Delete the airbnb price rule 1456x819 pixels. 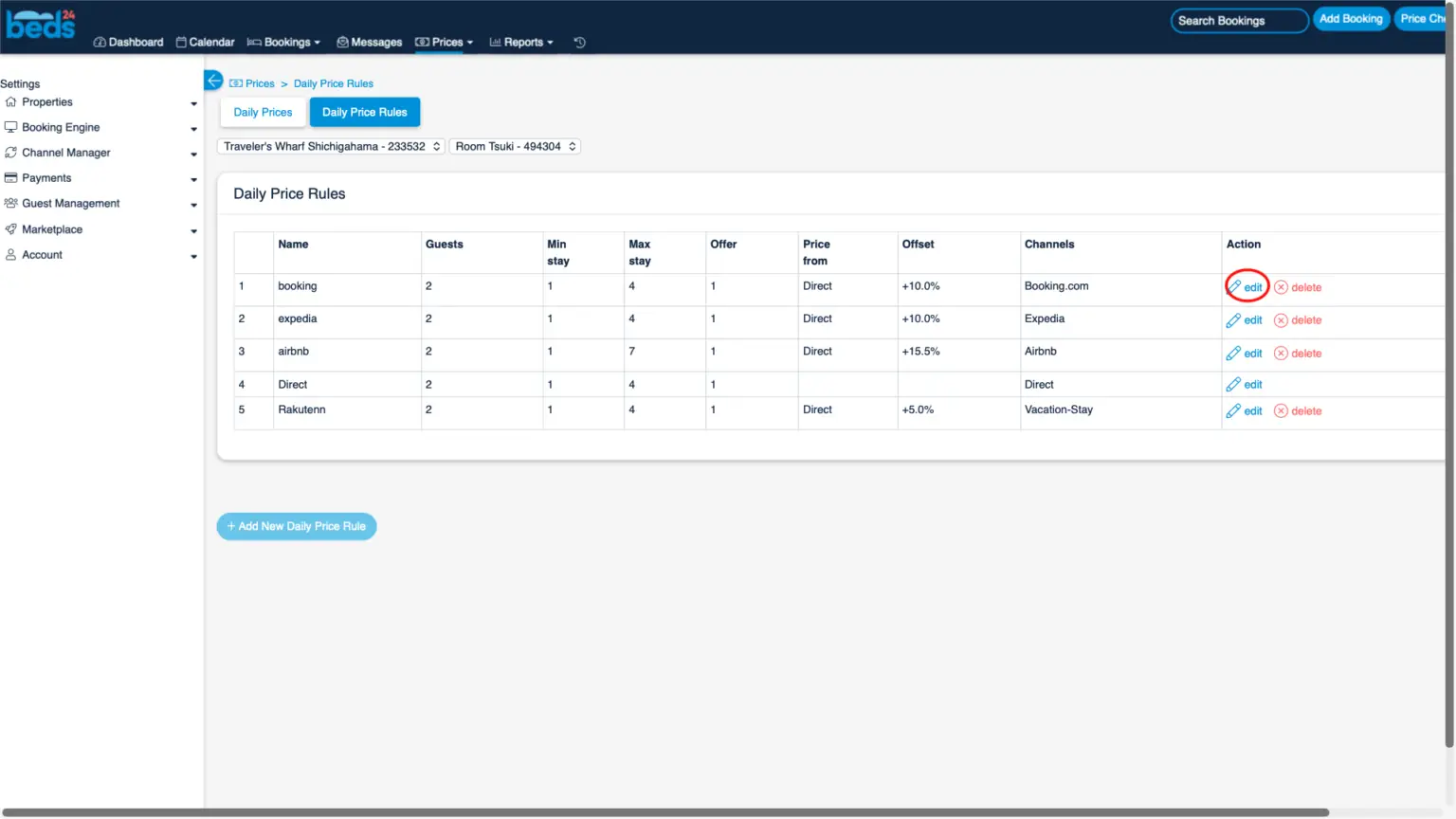[1298, 354]
